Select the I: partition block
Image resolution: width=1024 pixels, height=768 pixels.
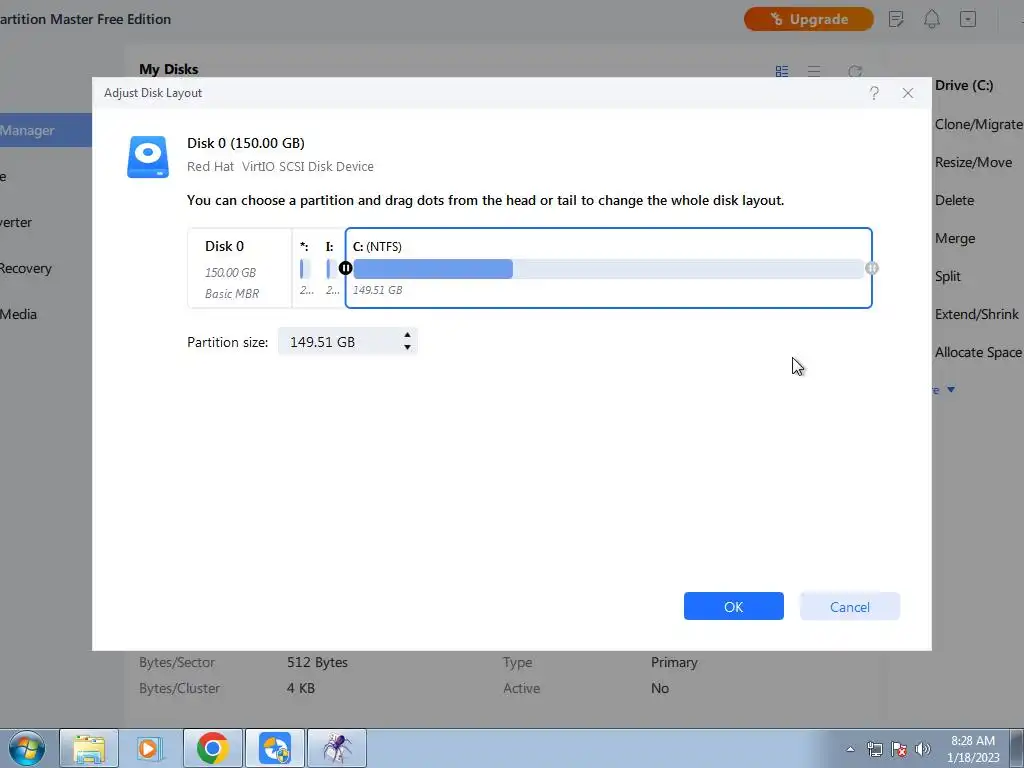[x=332, y=268]
